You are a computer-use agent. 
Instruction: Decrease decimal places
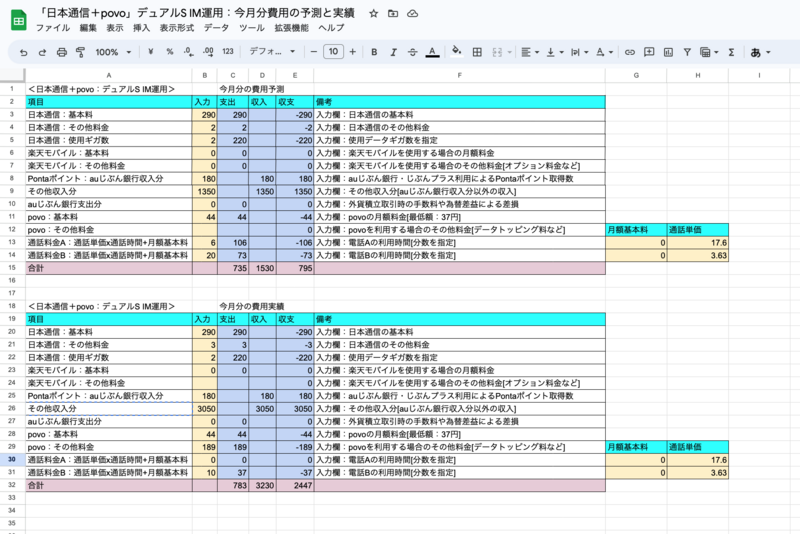[x=188, y=52]
